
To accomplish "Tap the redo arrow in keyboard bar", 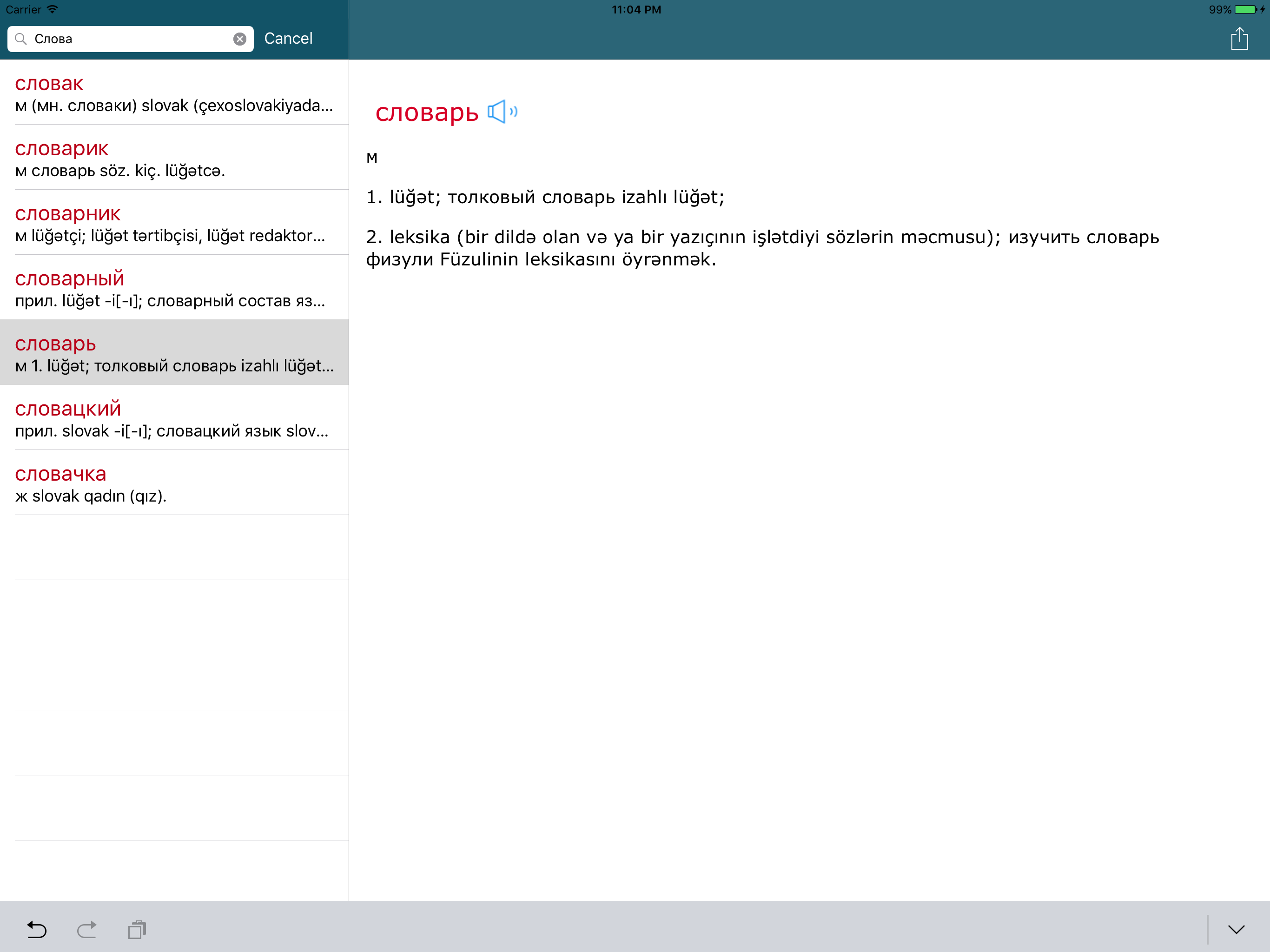I will coord(86,929).
